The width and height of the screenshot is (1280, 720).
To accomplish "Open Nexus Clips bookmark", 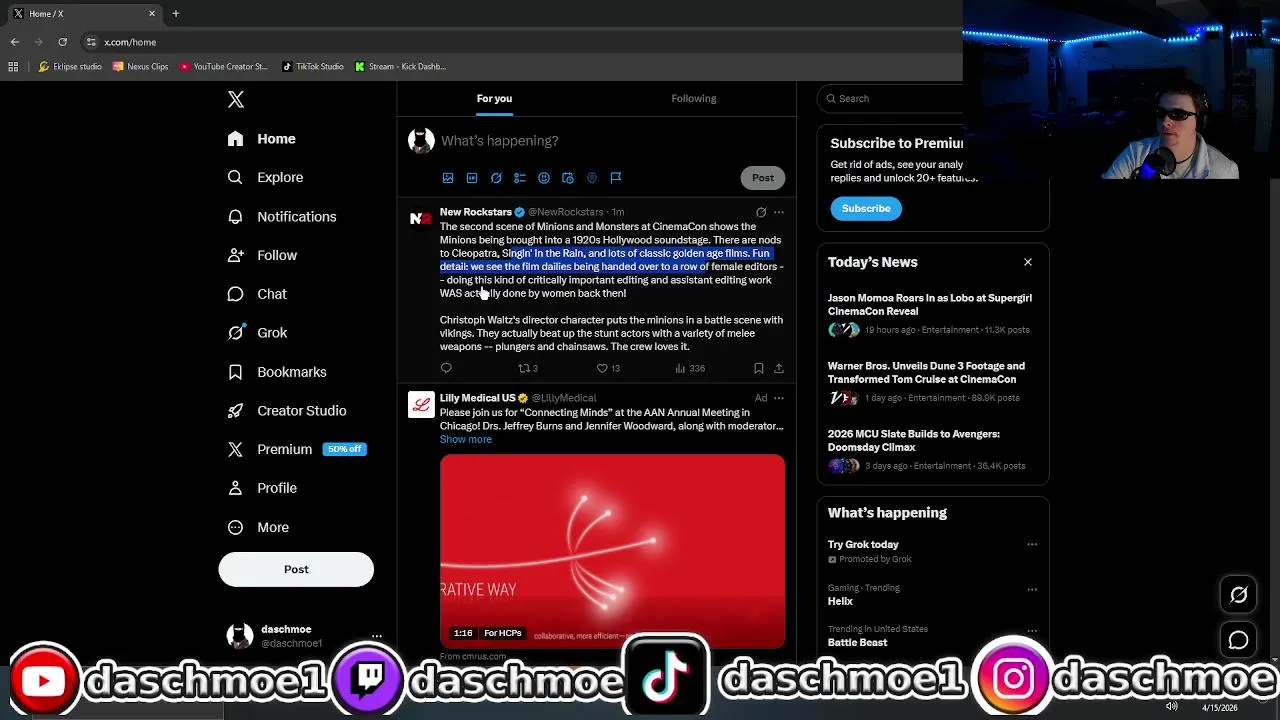I will (141, 67).
